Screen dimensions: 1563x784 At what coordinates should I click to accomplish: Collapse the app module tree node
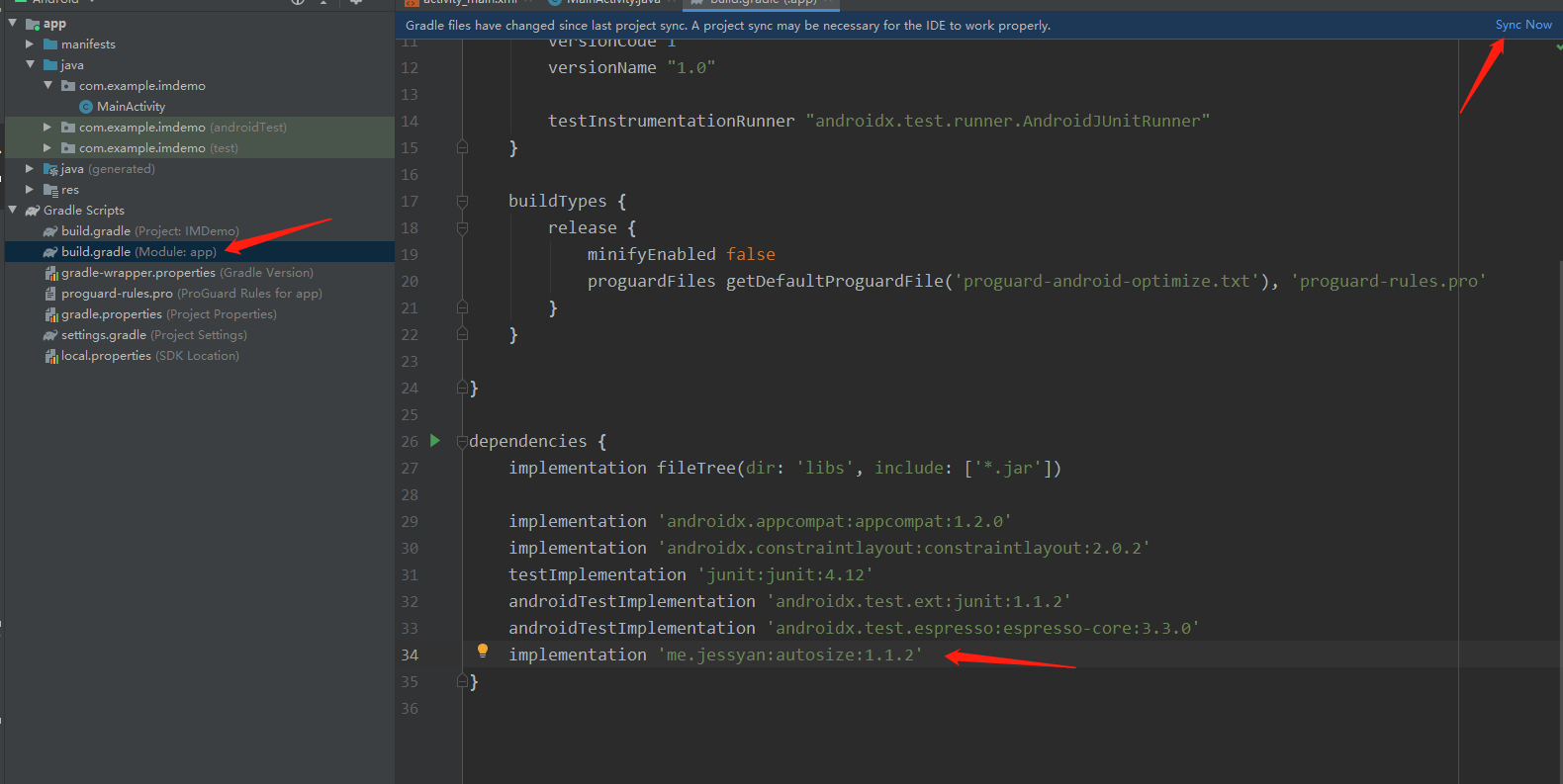12,23
